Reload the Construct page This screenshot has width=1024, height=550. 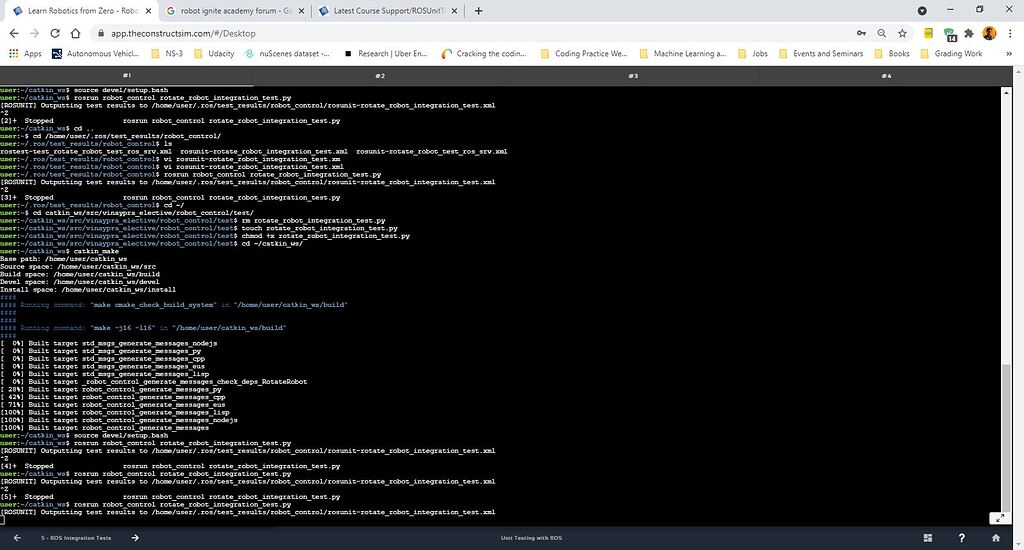pyautogui.click(x=55, y=33)
